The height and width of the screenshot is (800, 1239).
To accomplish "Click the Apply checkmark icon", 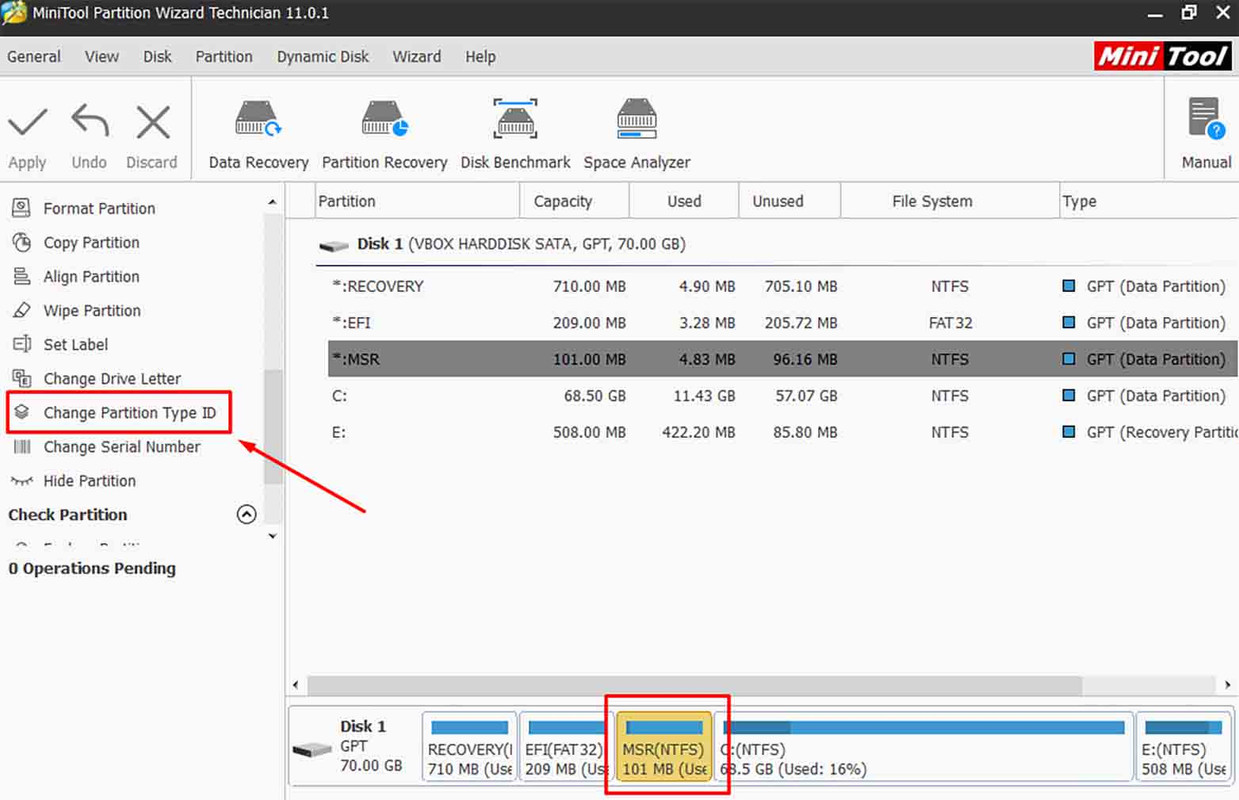I will [x=27, y=122].
